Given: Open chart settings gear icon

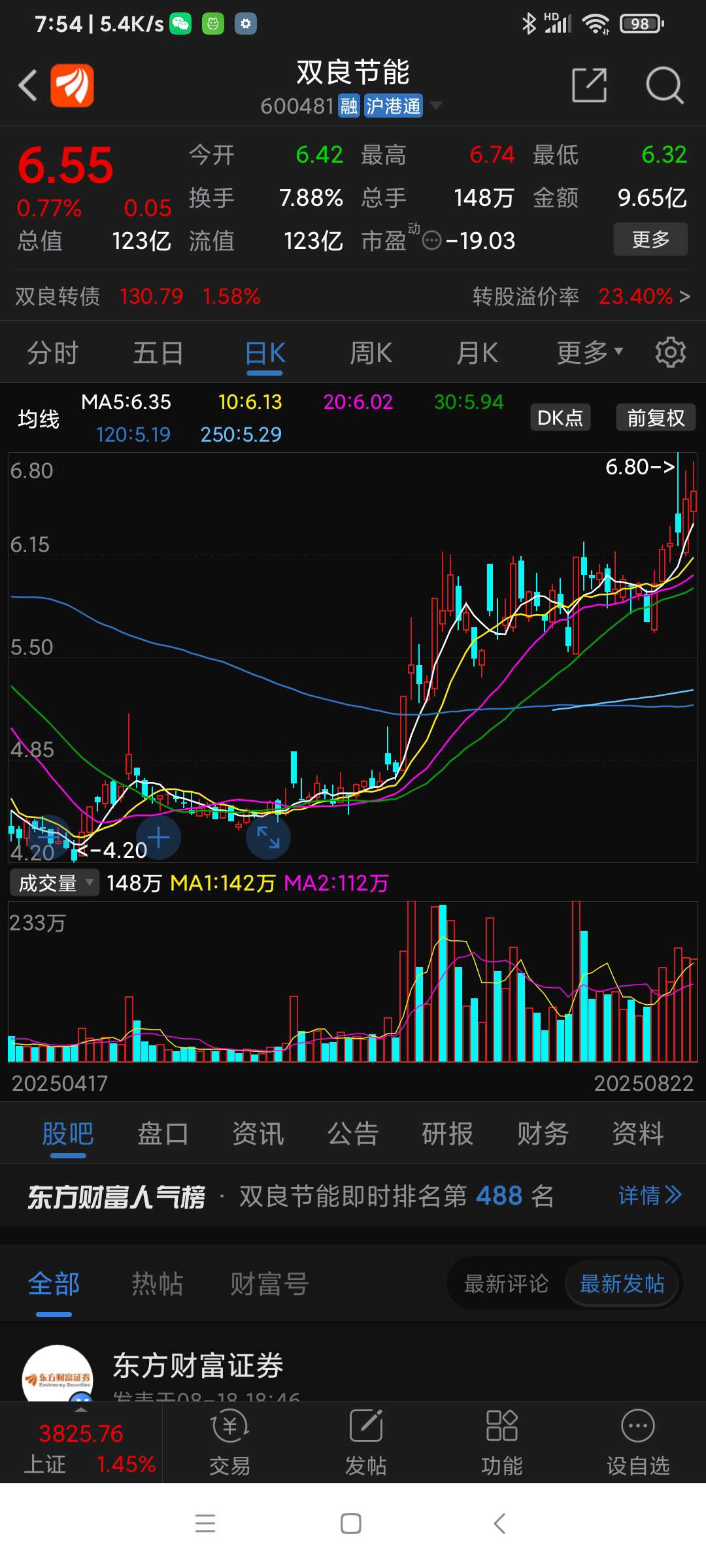Looking at the screenshot, I should click(671, 353).
